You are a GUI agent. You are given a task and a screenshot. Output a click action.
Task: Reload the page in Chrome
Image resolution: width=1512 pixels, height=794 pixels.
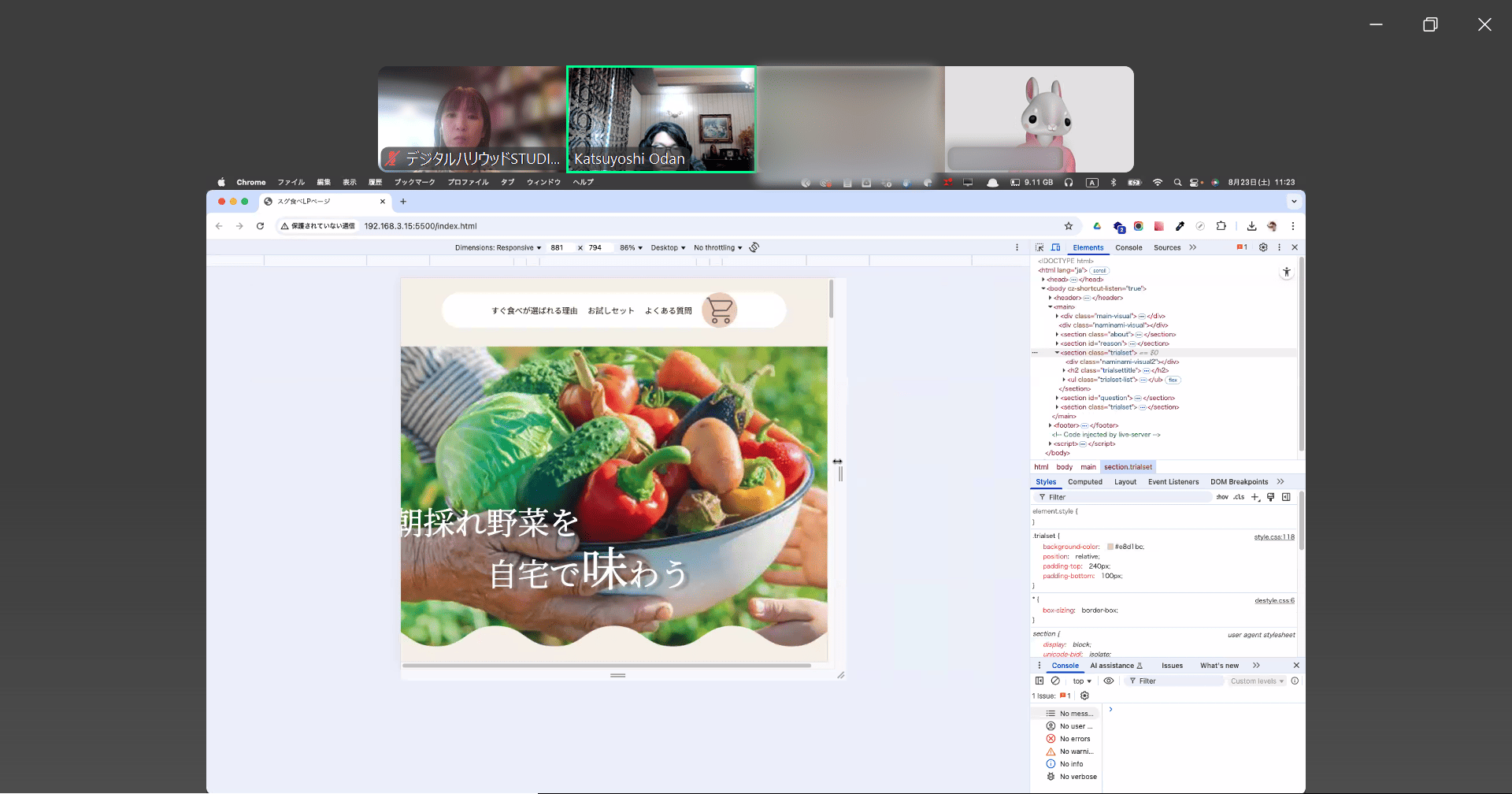pyautogui.click(x=260, y=226)
